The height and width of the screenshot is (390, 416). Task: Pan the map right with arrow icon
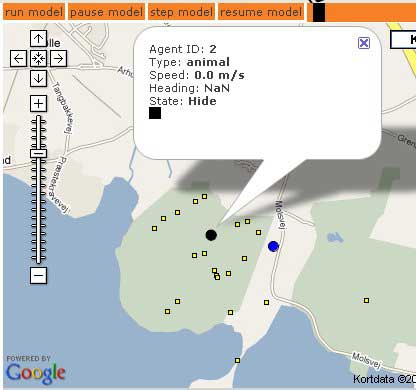coord(59,59)
